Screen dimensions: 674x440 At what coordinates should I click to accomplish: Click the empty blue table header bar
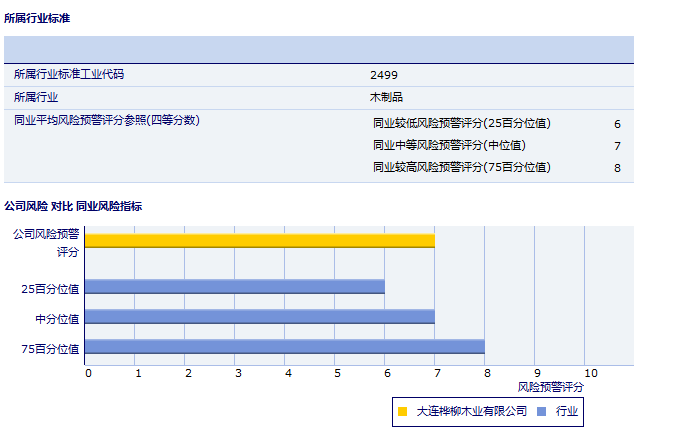click(318, 49)
